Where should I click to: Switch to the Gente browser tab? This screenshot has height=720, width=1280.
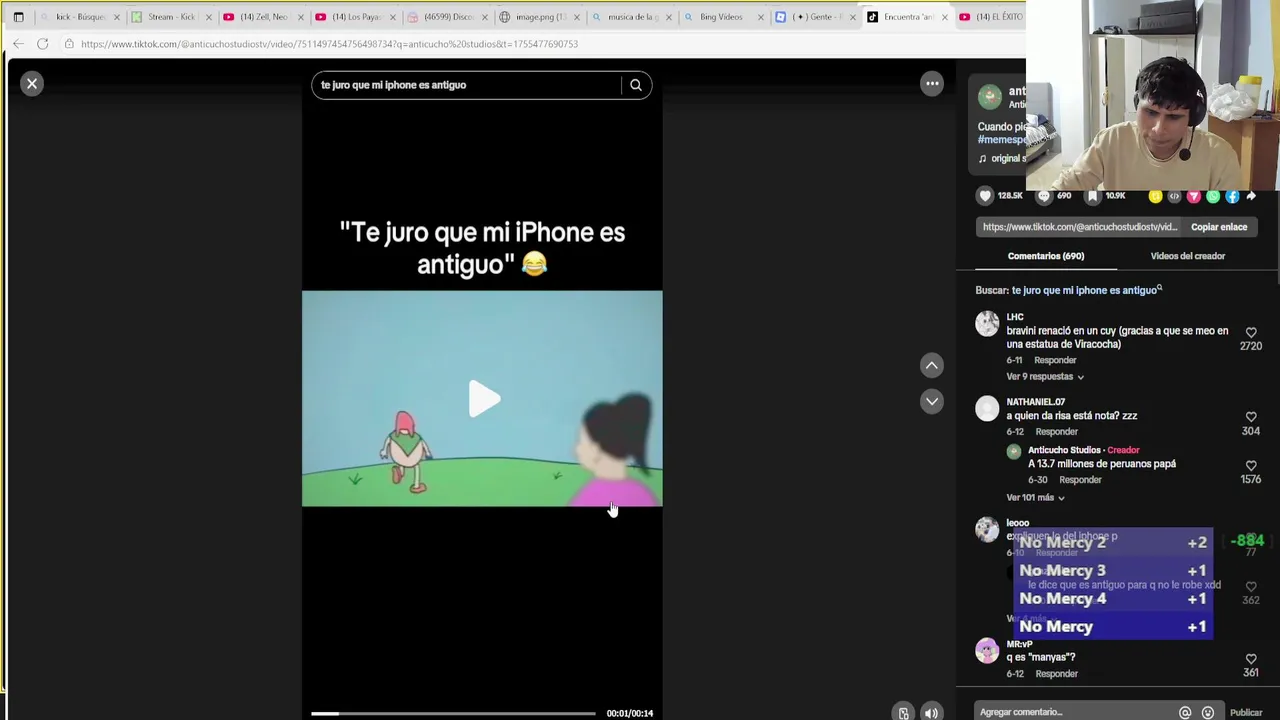(815, 17)
